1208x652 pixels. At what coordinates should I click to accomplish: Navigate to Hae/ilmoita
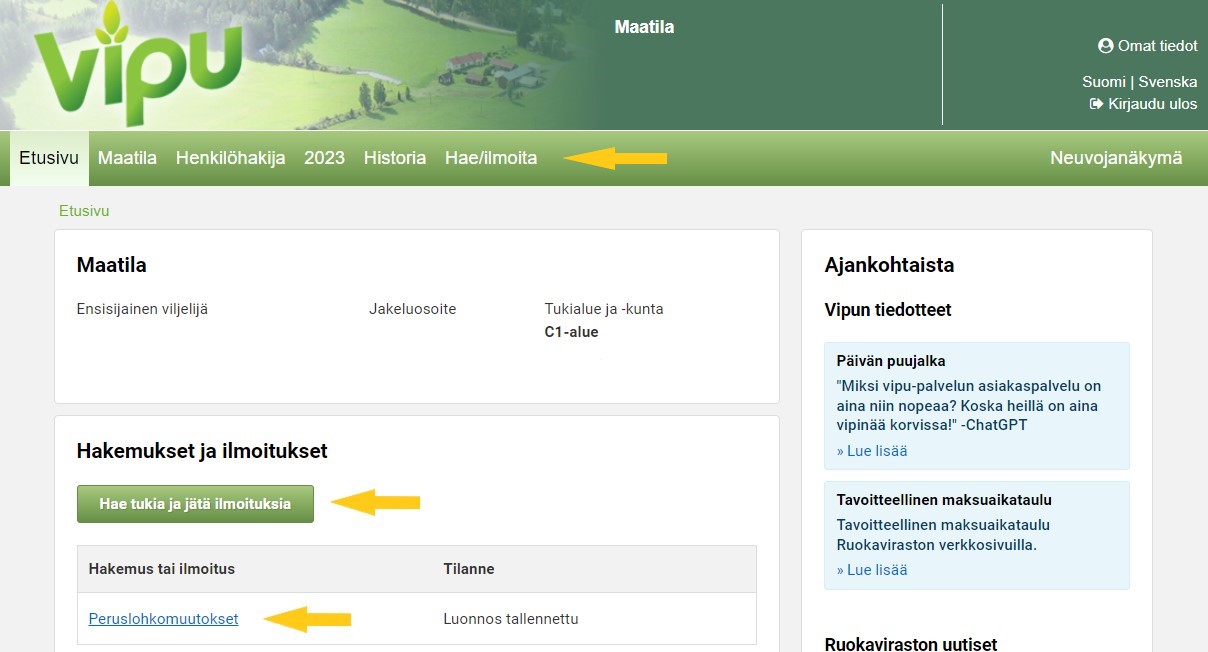pos(493,158)
